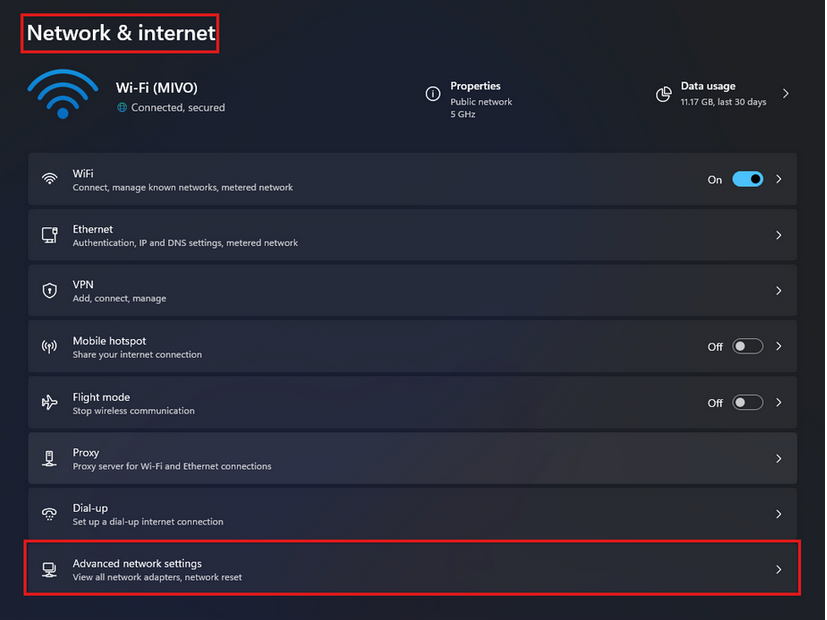Click the VPN shield icon
The height and width of the screenshot is (620, 827).
(50, 290)
